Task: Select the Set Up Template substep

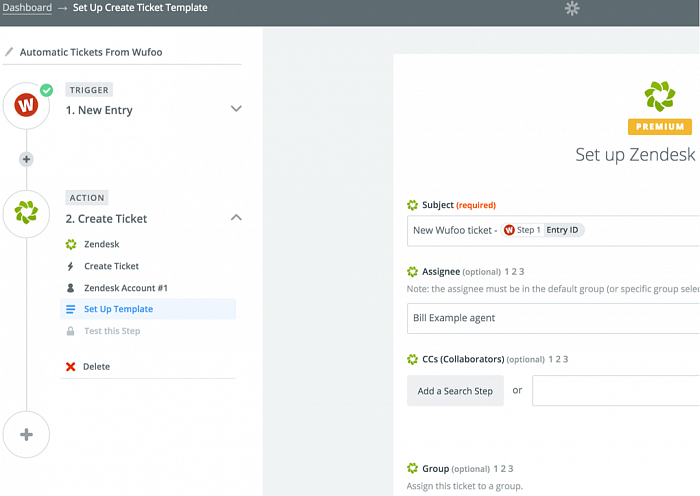Action: coord(148,309)
